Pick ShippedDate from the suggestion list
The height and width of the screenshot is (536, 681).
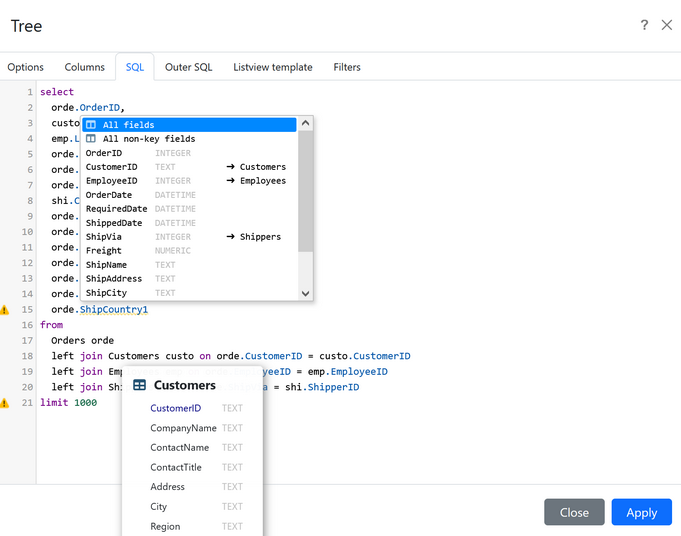point(189,223)
